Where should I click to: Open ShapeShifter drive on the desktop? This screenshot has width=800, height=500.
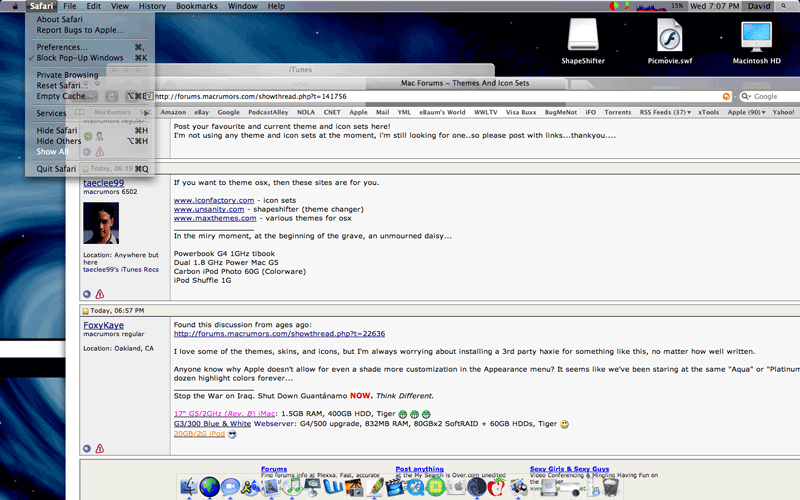pos(583,41)
